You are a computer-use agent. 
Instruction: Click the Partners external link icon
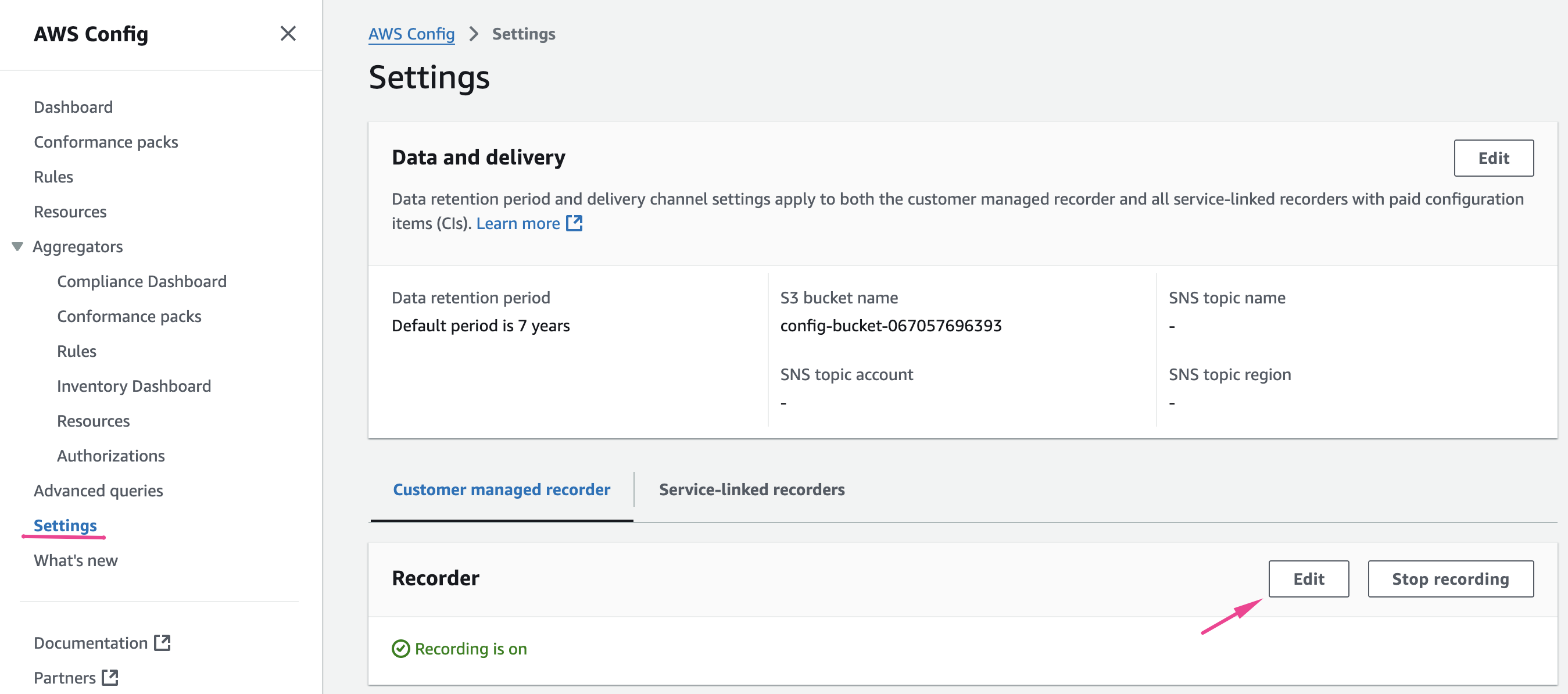[110, 678]
